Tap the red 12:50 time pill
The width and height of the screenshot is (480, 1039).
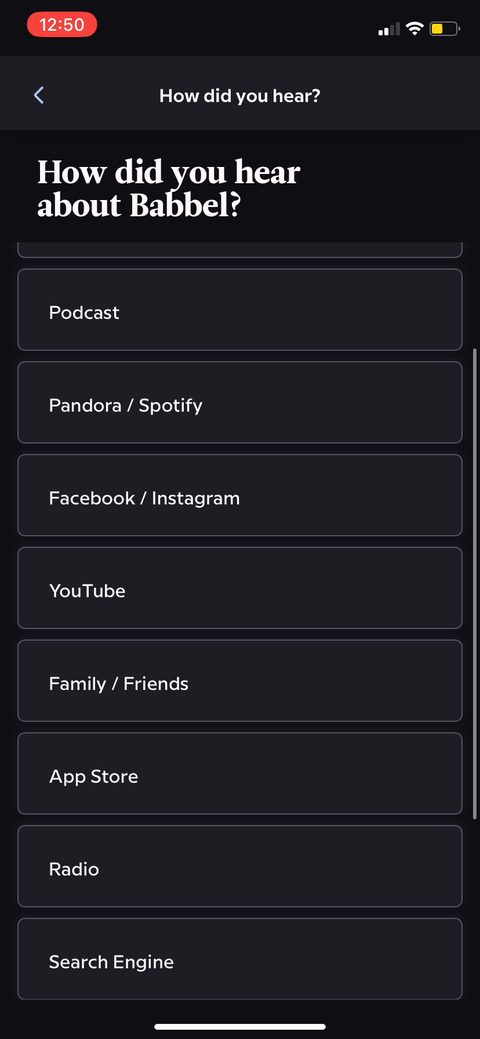pos(62,25)
